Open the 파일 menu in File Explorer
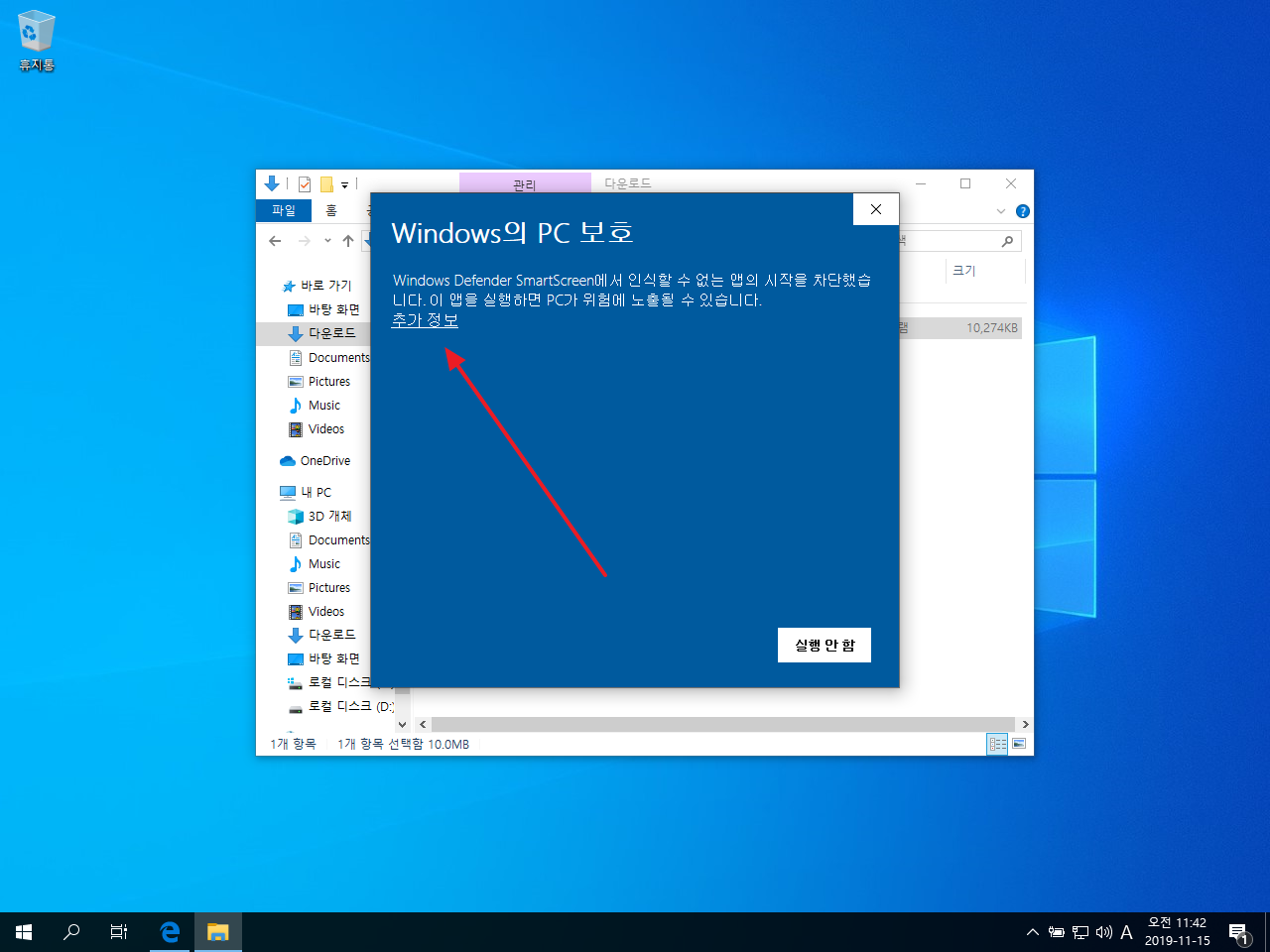1270x952 pixels. pyautogui.click(x=284, y=210)
